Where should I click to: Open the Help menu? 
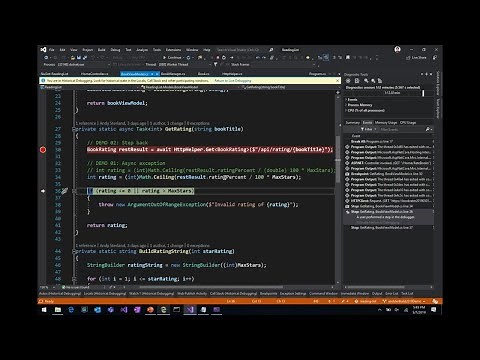(207, 50)
